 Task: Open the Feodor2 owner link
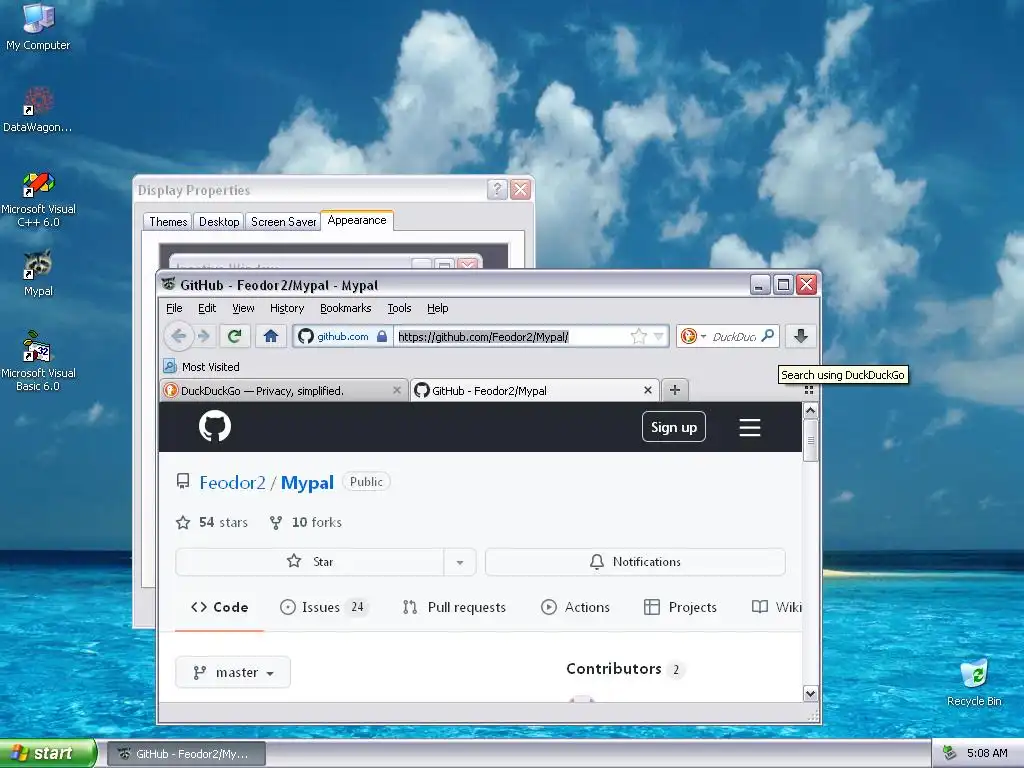tap(232, 483)
